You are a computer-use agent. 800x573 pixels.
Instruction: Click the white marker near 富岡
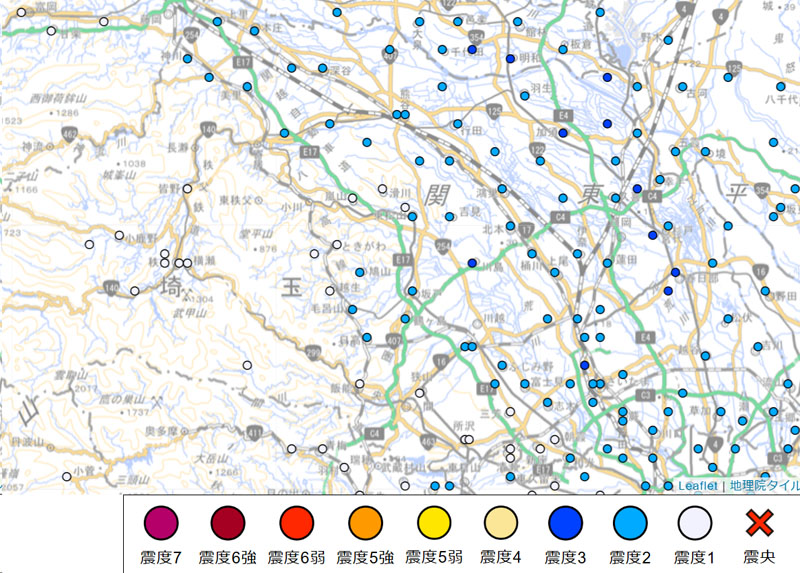21,12
